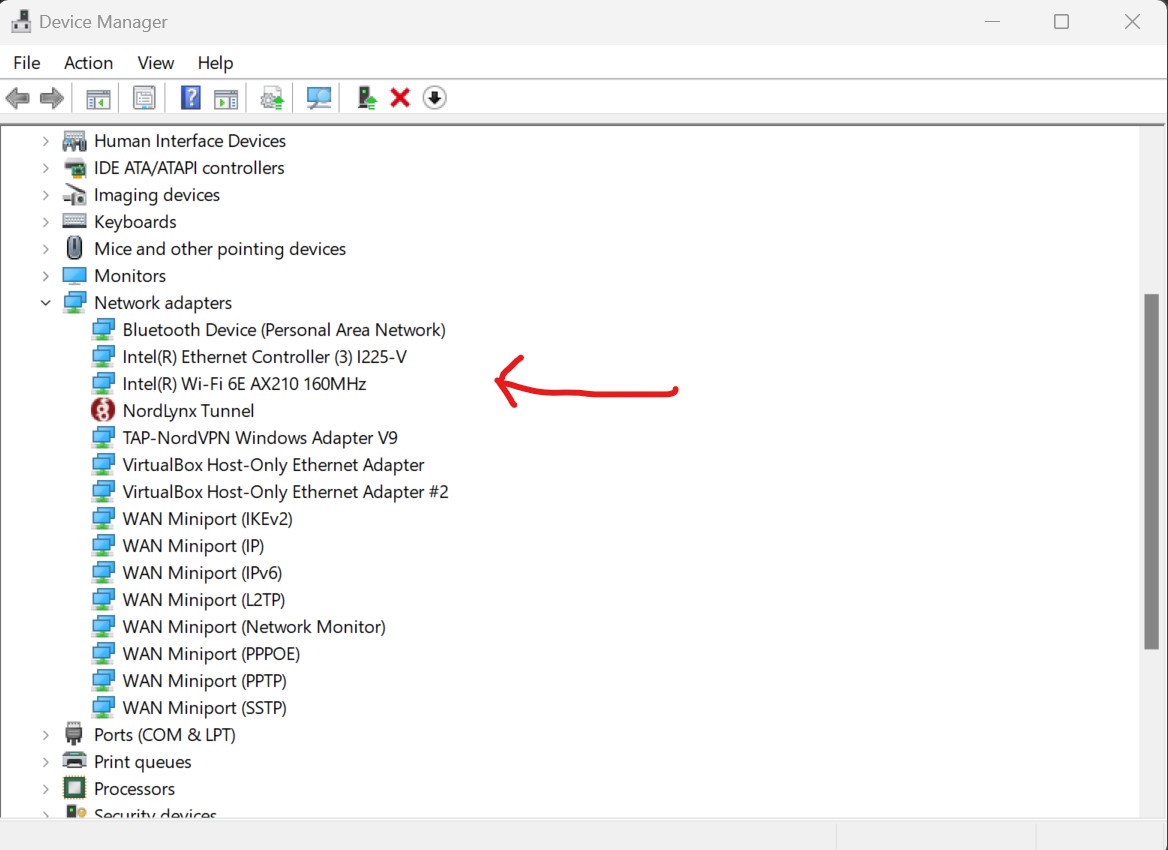Expand the Monitors chevron
This screenshot has width=1168, height=850.
(x=45, y=276)
